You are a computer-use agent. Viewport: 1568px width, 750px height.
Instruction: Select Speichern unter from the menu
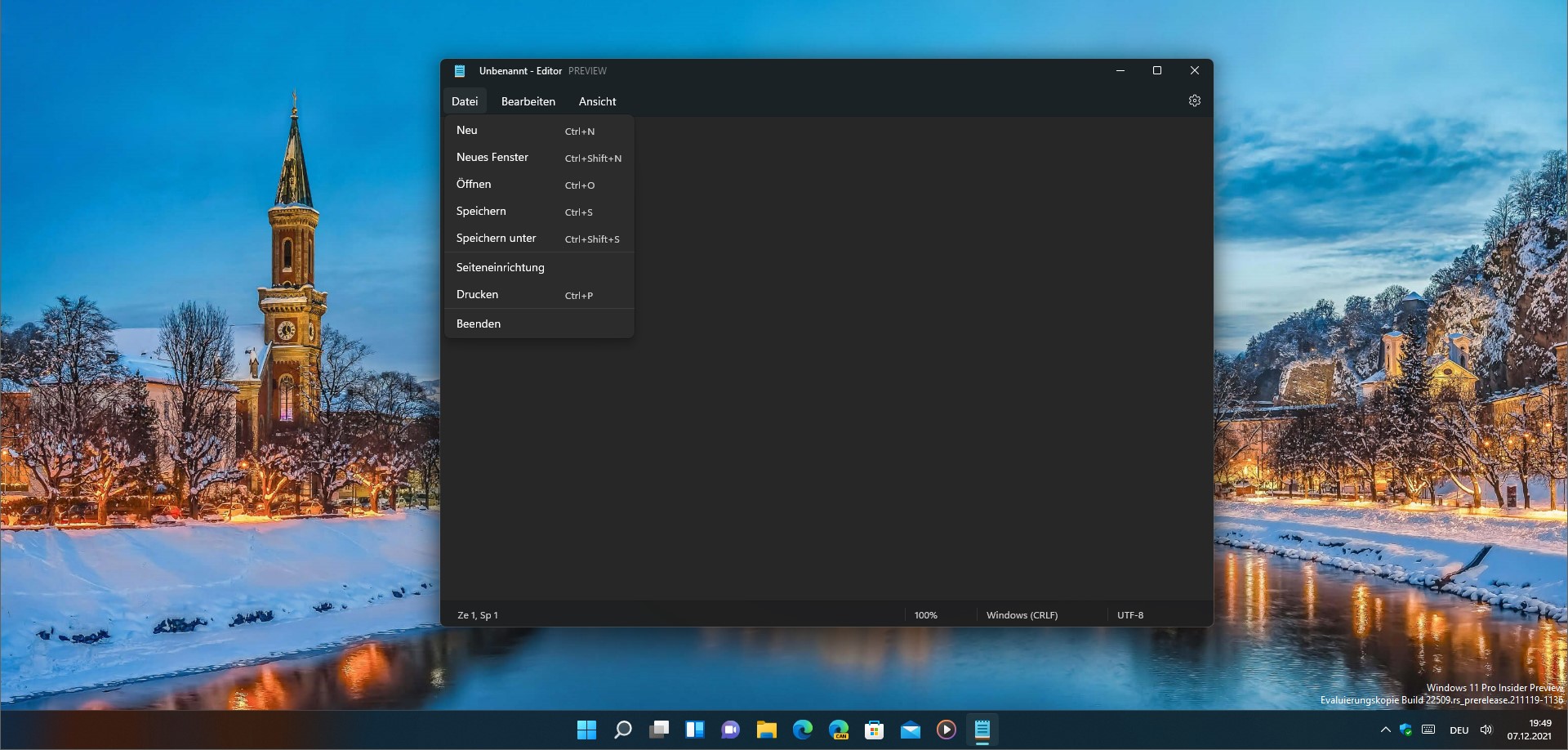[x=496, y=238]
